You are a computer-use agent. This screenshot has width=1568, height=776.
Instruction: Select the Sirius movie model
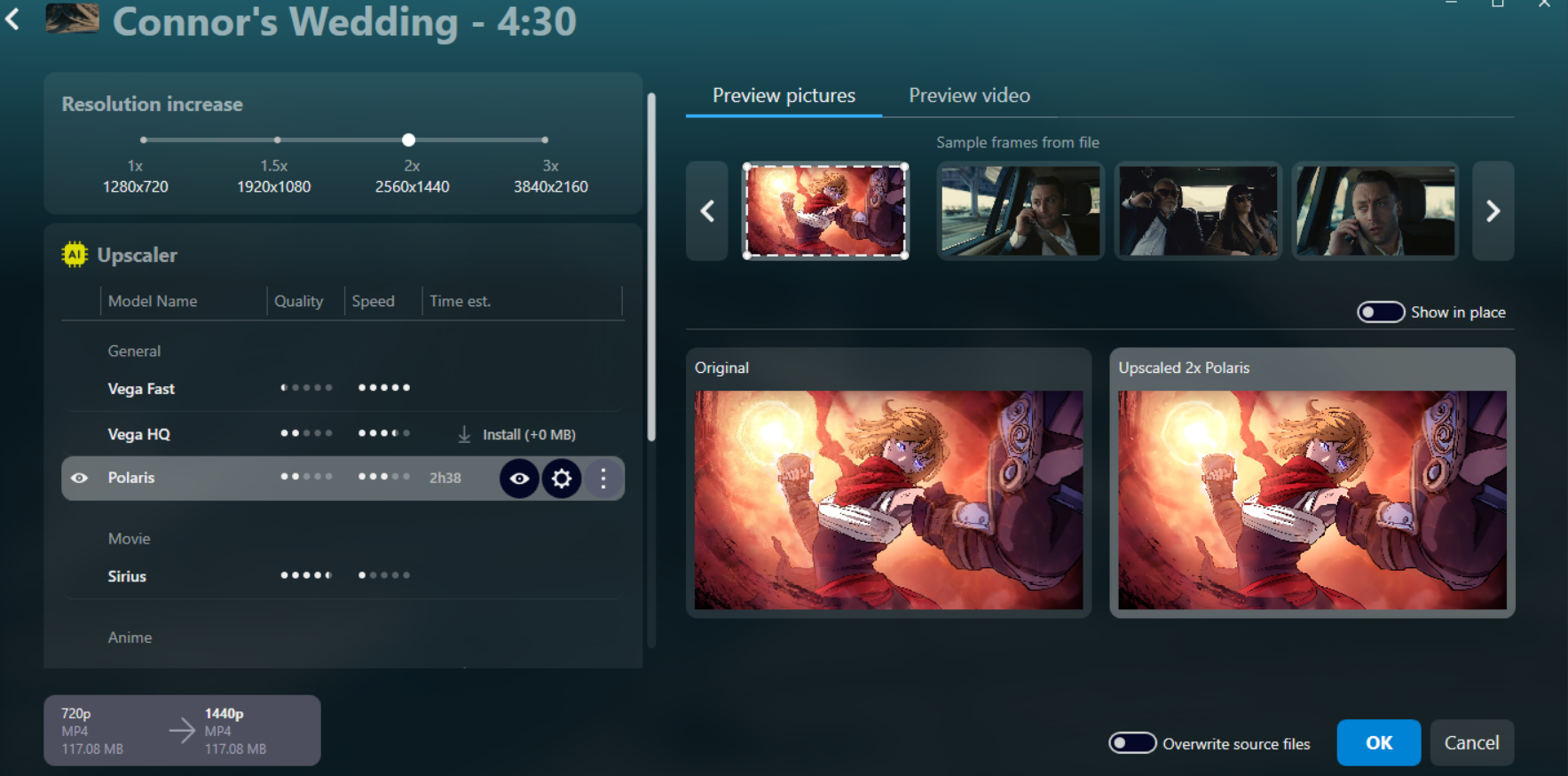pyautogui.click(x=343, y=576)
